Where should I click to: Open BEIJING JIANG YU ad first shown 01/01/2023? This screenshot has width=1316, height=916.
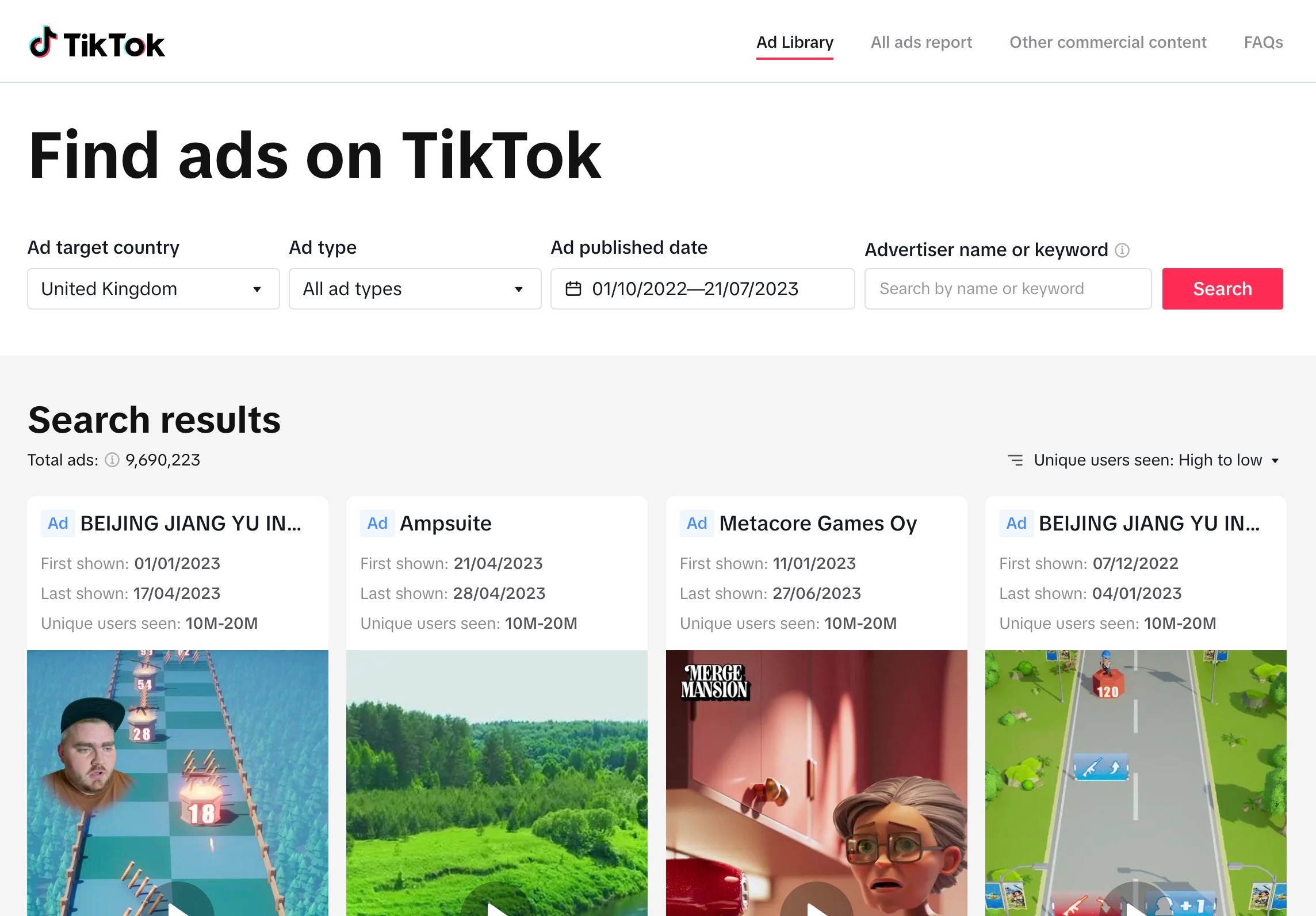(x=190, y=523)
